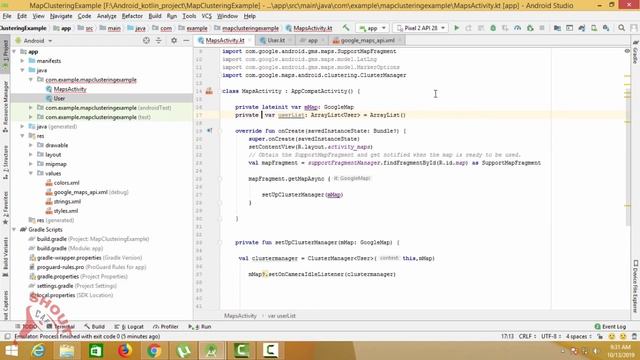Open the app run configuration dropdown
Image resolution: width=640 pixels, height=360 pixels.
pos(372,28)
